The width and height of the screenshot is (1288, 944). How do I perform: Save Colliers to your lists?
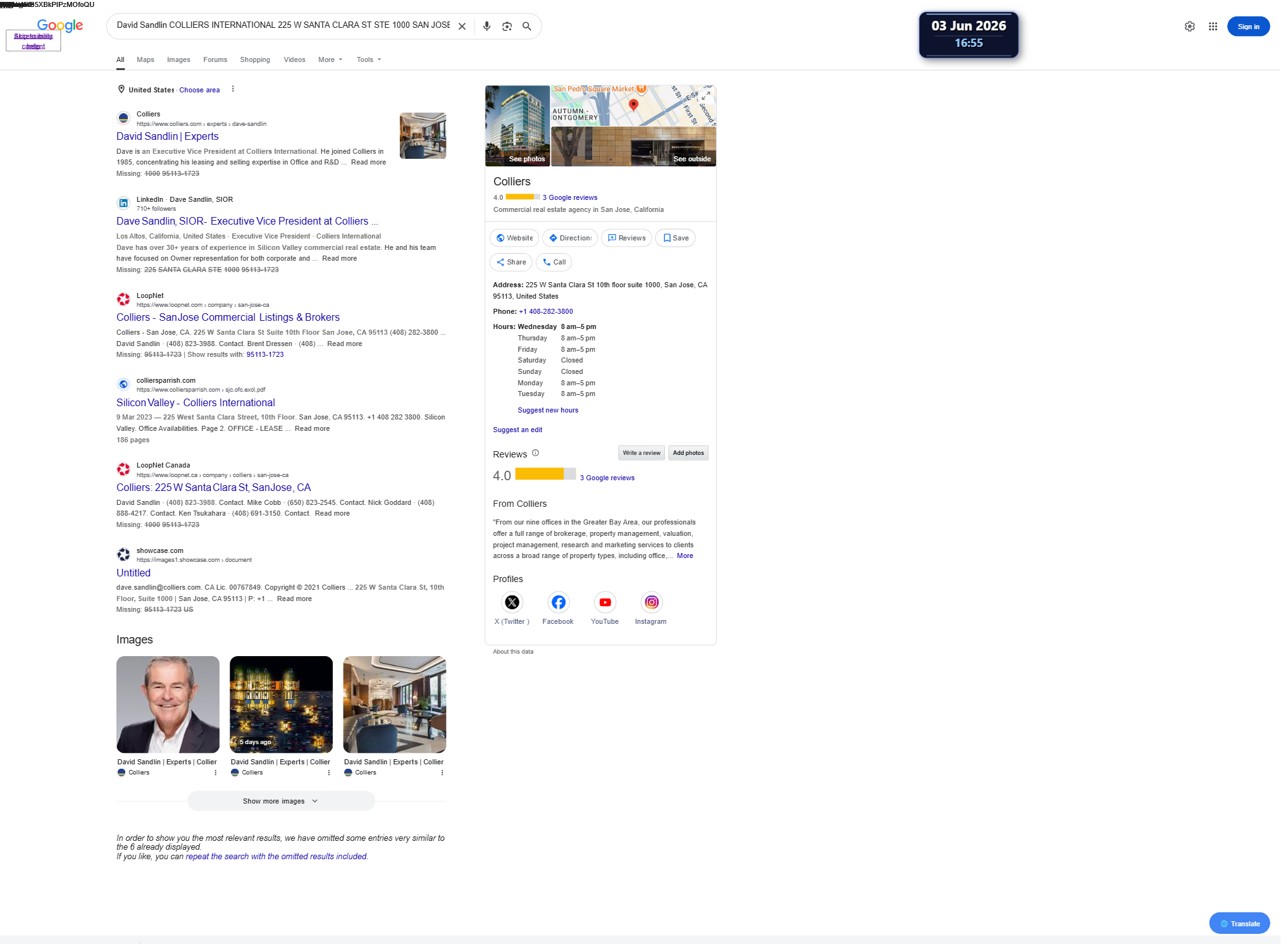point(676,238)
